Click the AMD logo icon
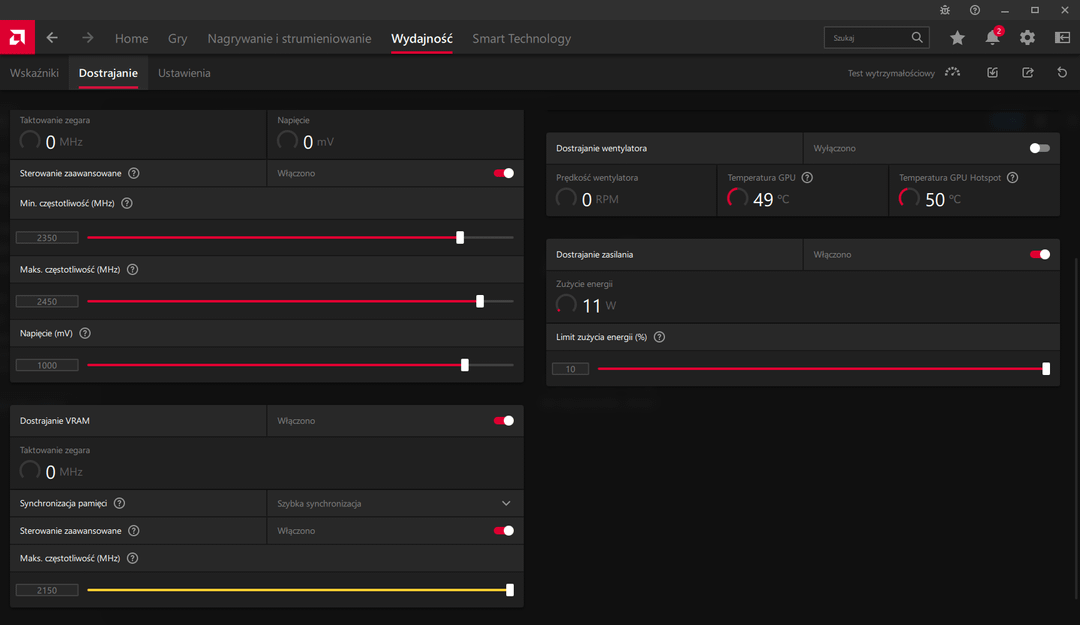Image resolution: width=1080 pixels, height=625 pixels. pyautogui.click(x=17, y=38)
